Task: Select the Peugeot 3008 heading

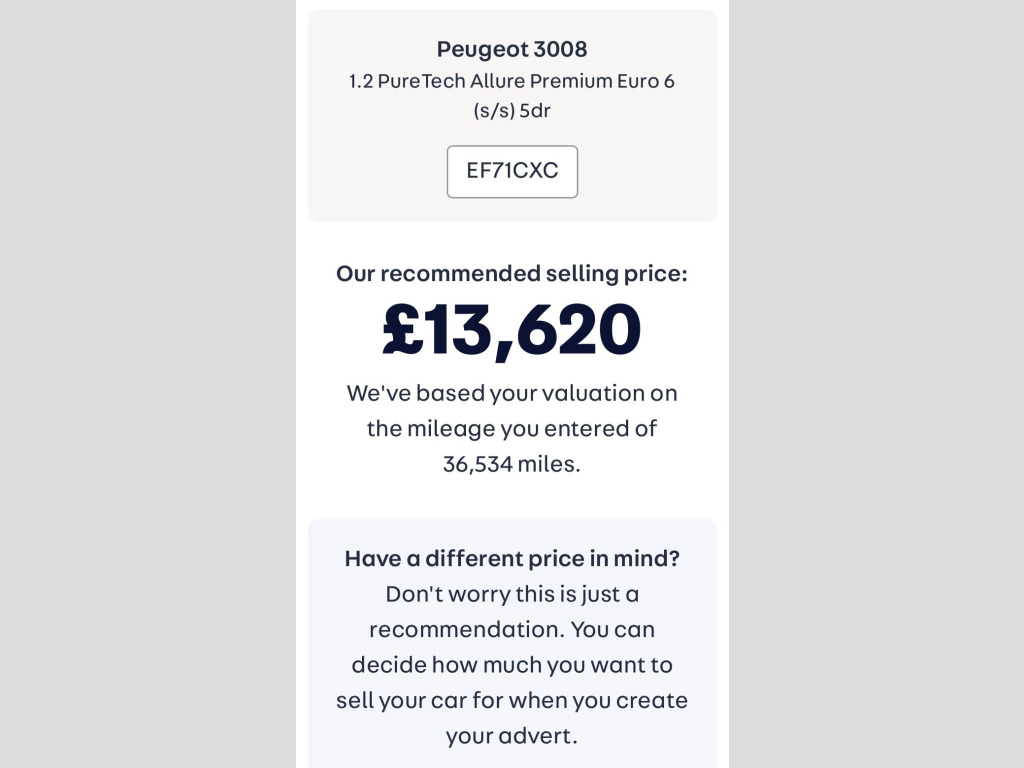Action: pos(512,49)
